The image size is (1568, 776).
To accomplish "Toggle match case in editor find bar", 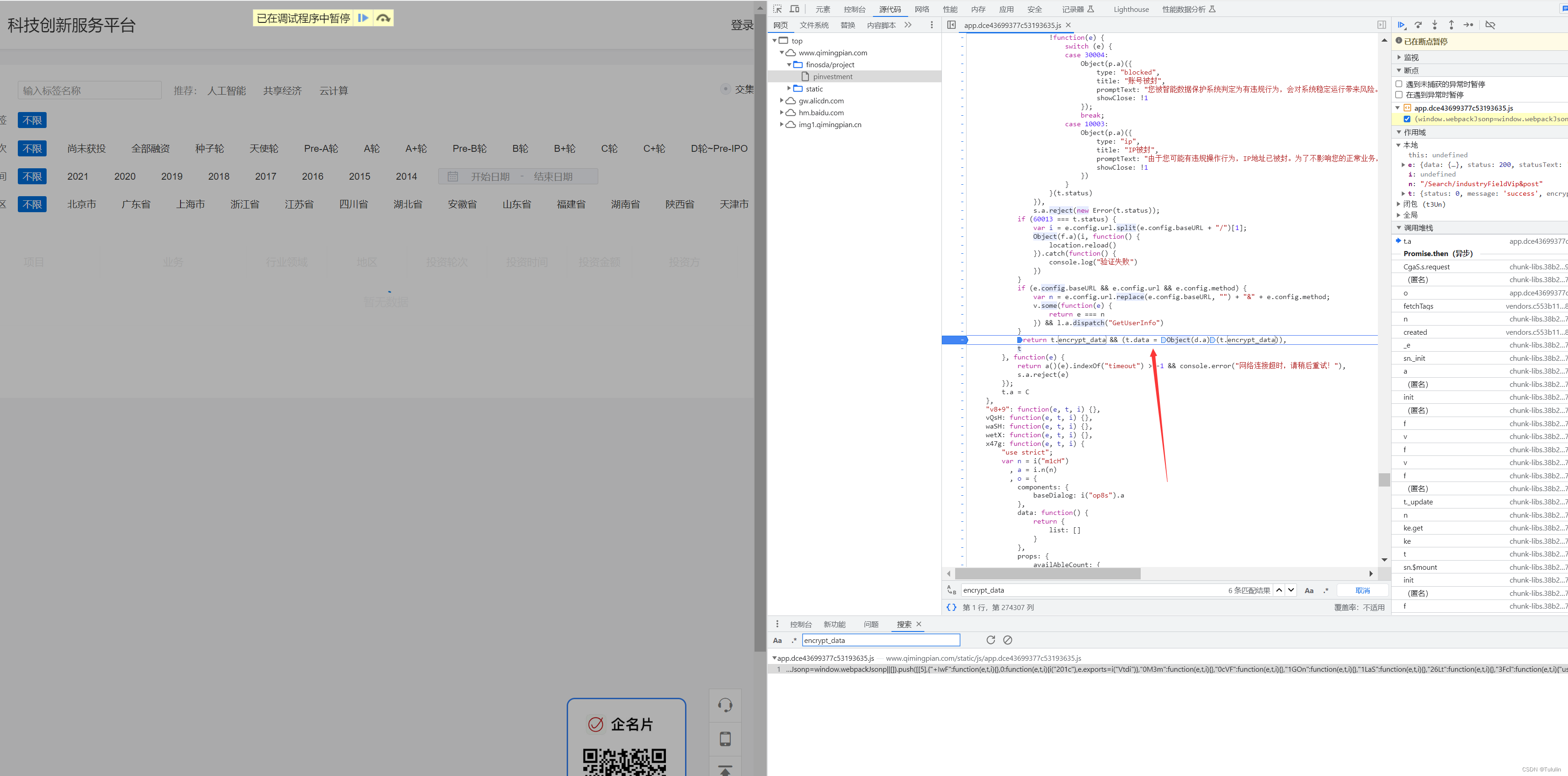I will pyautogui.click(x=1309, y=590).
